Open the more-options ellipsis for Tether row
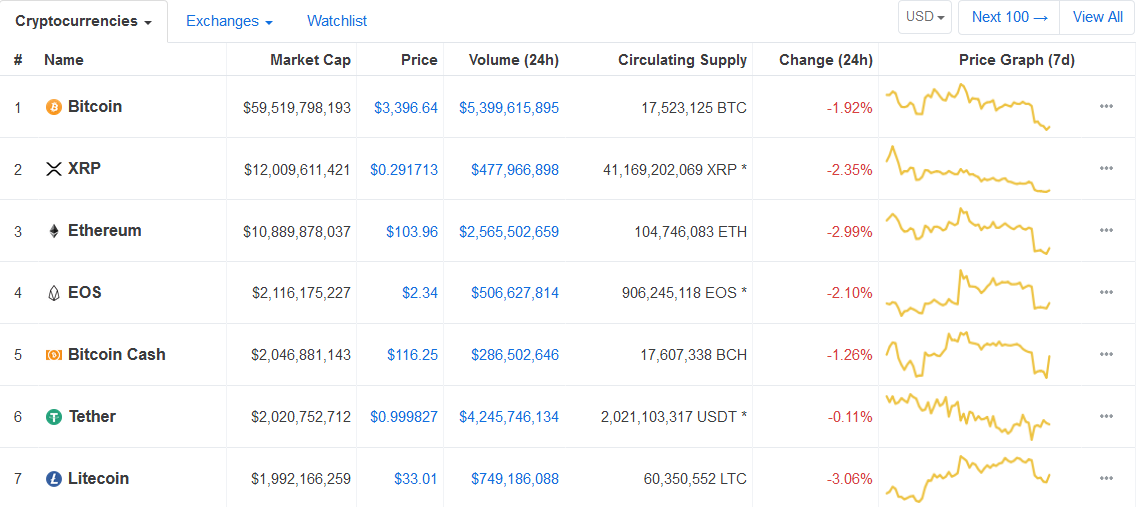The image size is (1136, 507). pyautogui.click(x=1106, y=416)
